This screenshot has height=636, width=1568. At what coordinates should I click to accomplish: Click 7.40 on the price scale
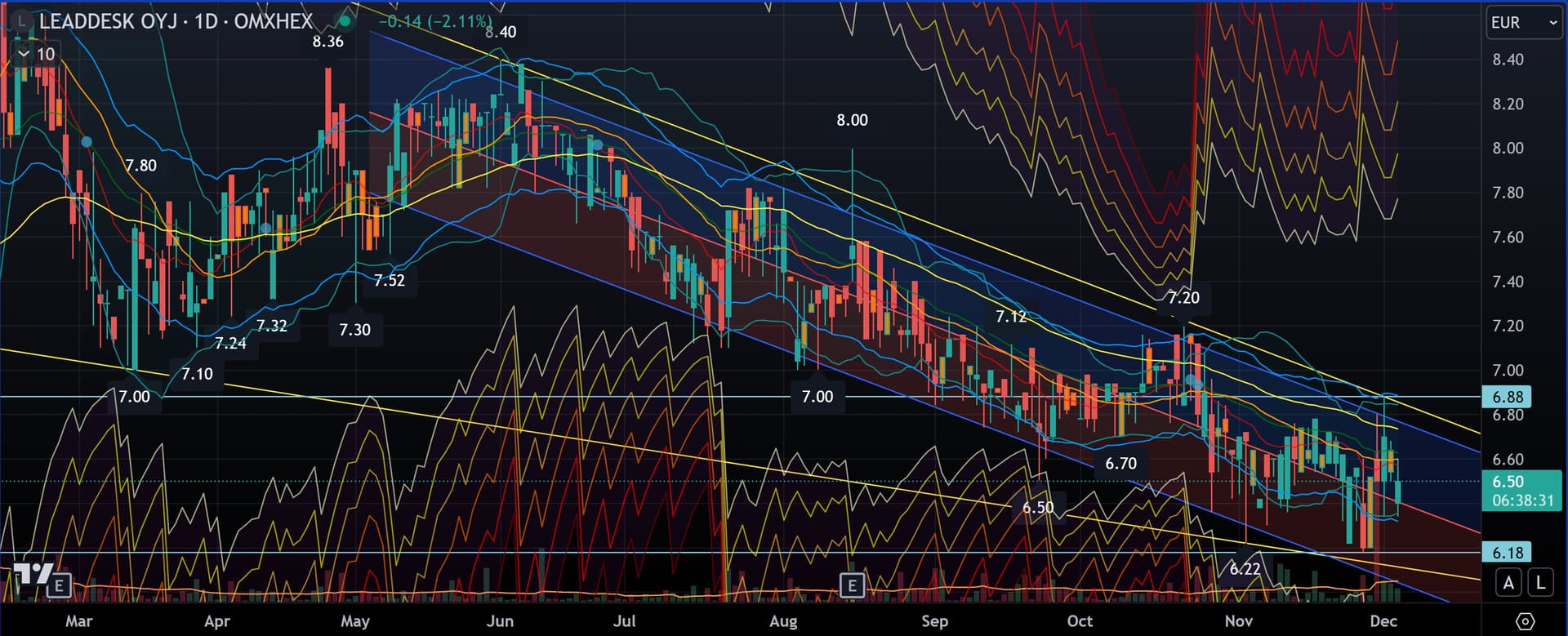[x=1508, y=282]
